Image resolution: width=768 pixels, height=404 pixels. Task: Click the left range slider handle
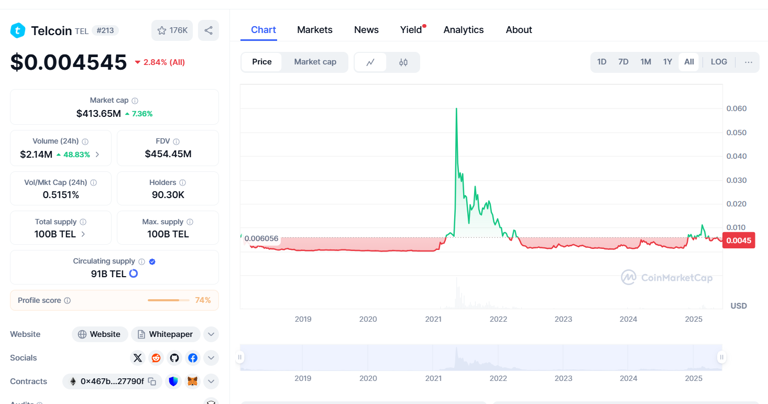click(240, 357)
